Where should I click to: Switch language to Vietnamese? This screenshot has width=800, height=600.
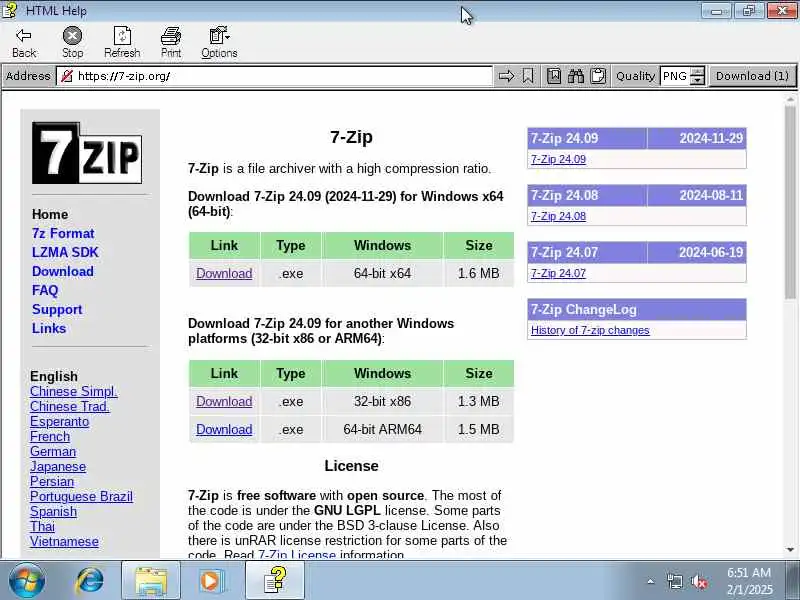click(64, 541)
